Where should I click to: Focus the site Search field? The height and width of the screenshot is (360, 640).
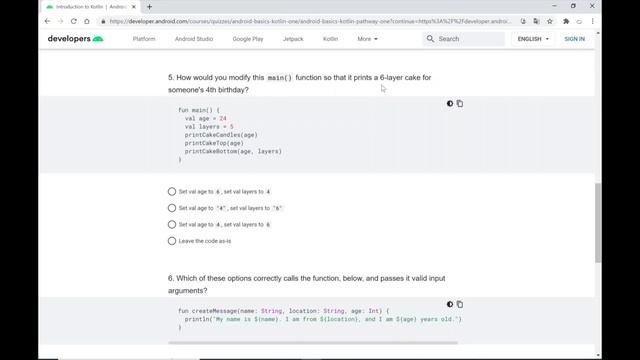[x=464, y=39]
